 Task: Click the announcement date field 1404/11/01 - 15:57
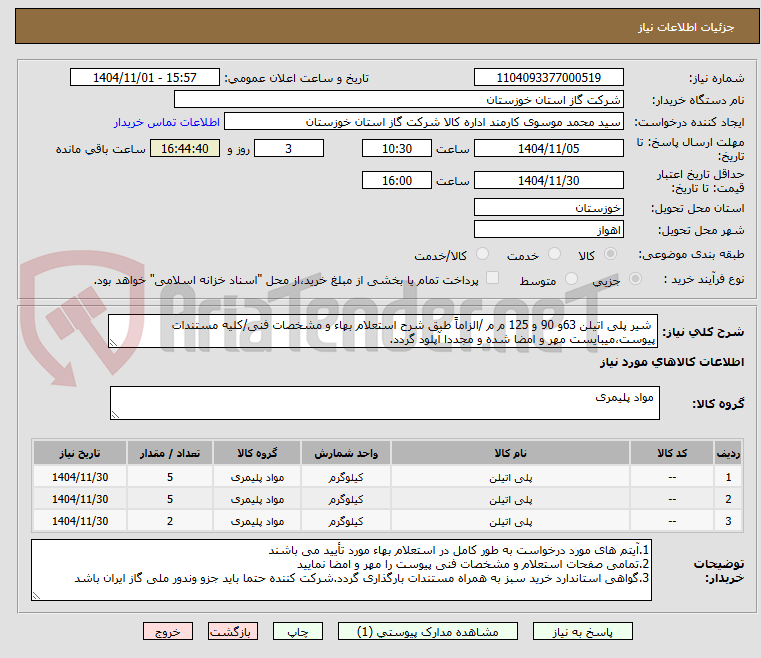point(145,78)
